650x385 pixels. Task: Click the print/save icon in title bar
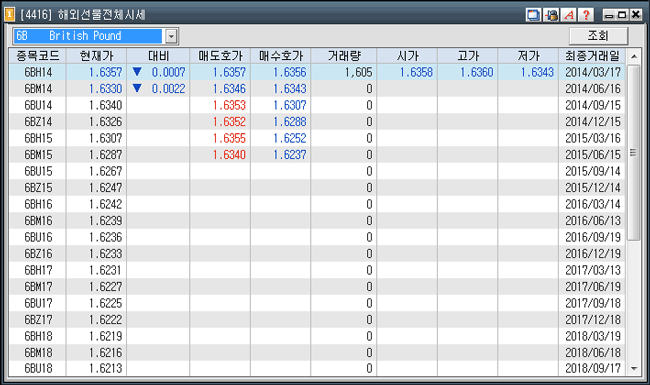[551, 15]
